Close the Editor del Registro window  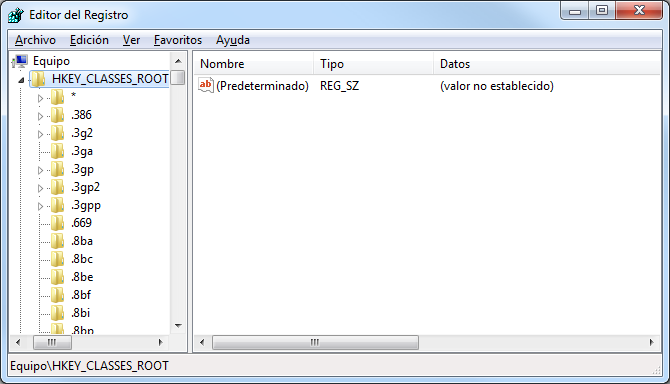tap(639, 11)
